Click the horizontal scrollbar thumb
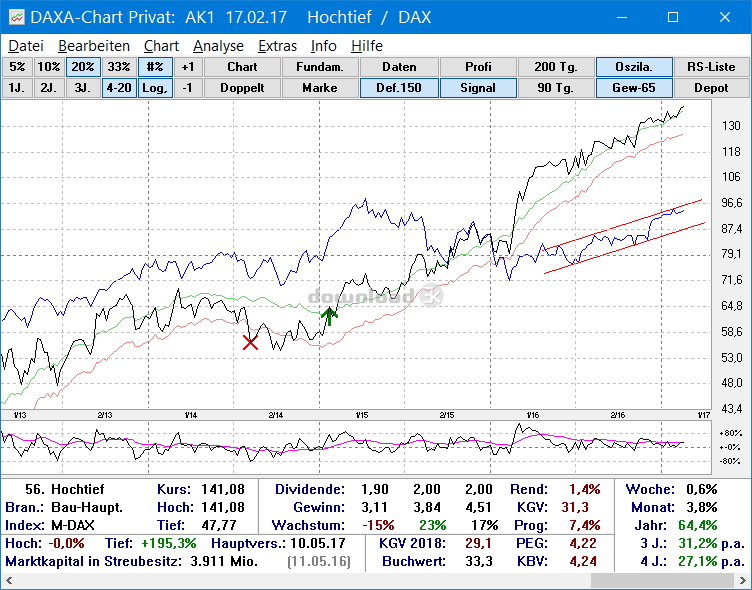 [x=663, y=581]
